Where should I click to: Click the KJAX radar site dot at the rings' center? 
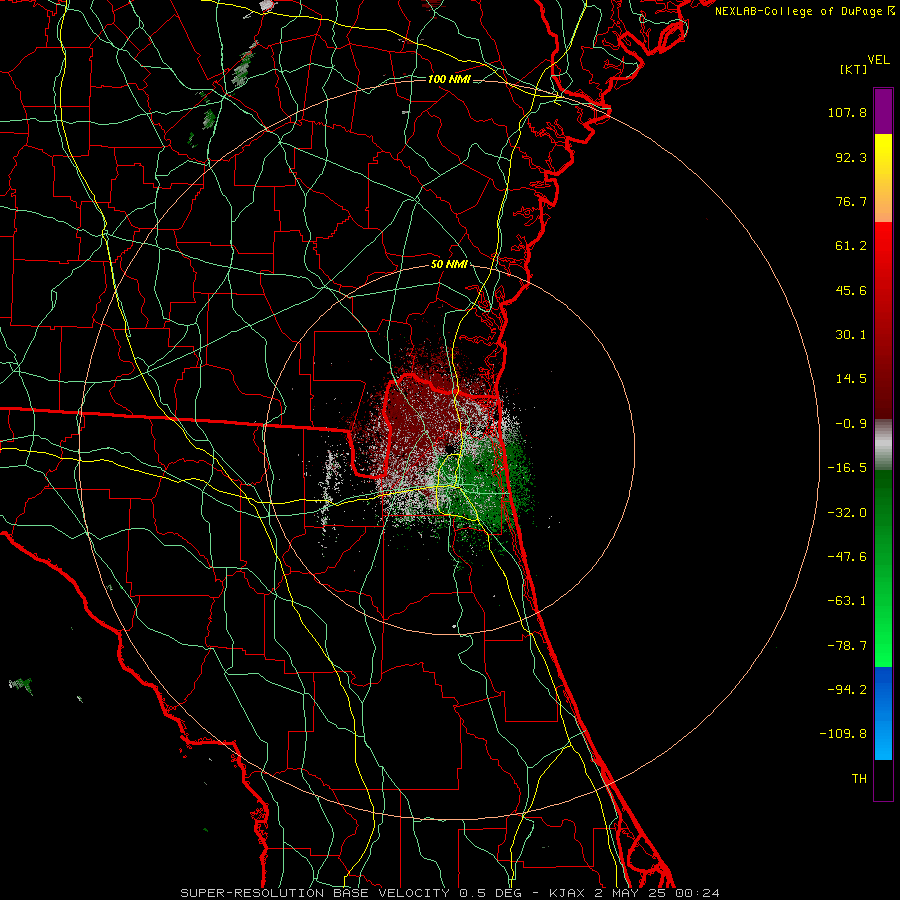pyautogui.click(x=450, y=449)
